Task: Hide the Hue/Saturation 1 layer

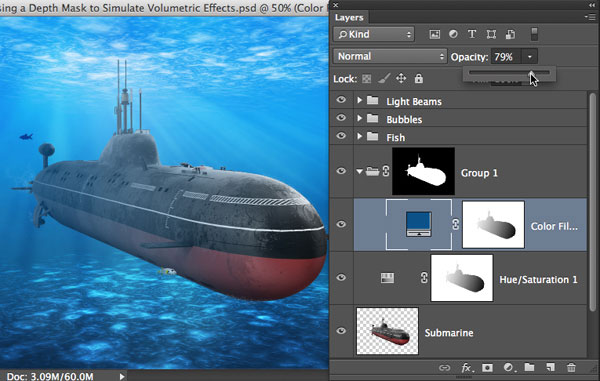Action: [x=341, y=278]
